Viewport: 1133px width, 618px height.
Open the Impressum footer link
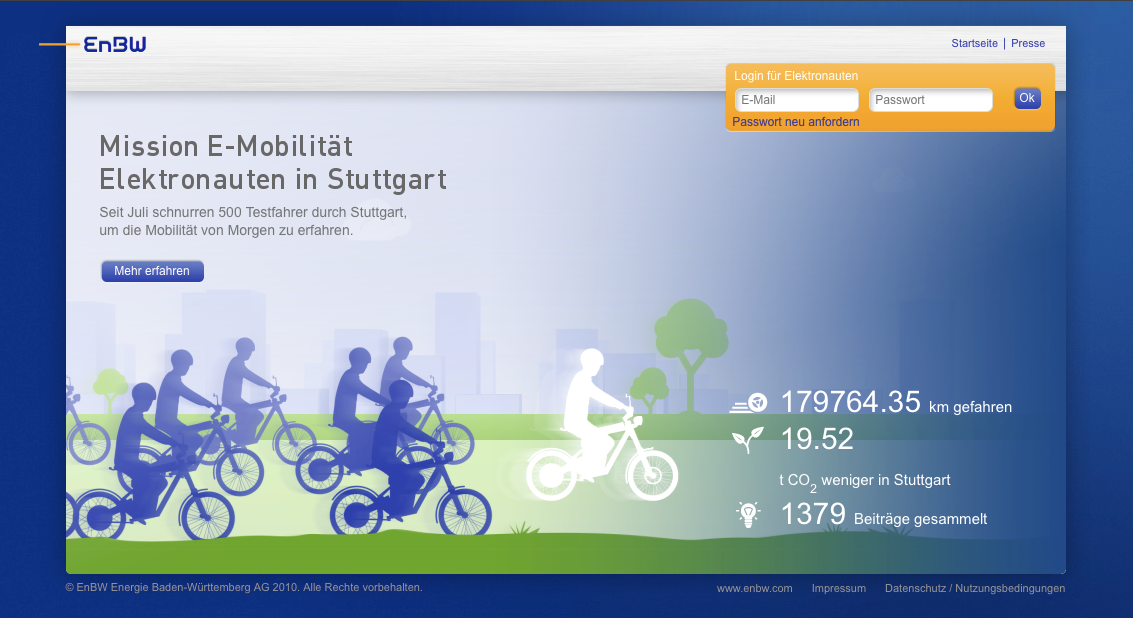pos(838,588)
